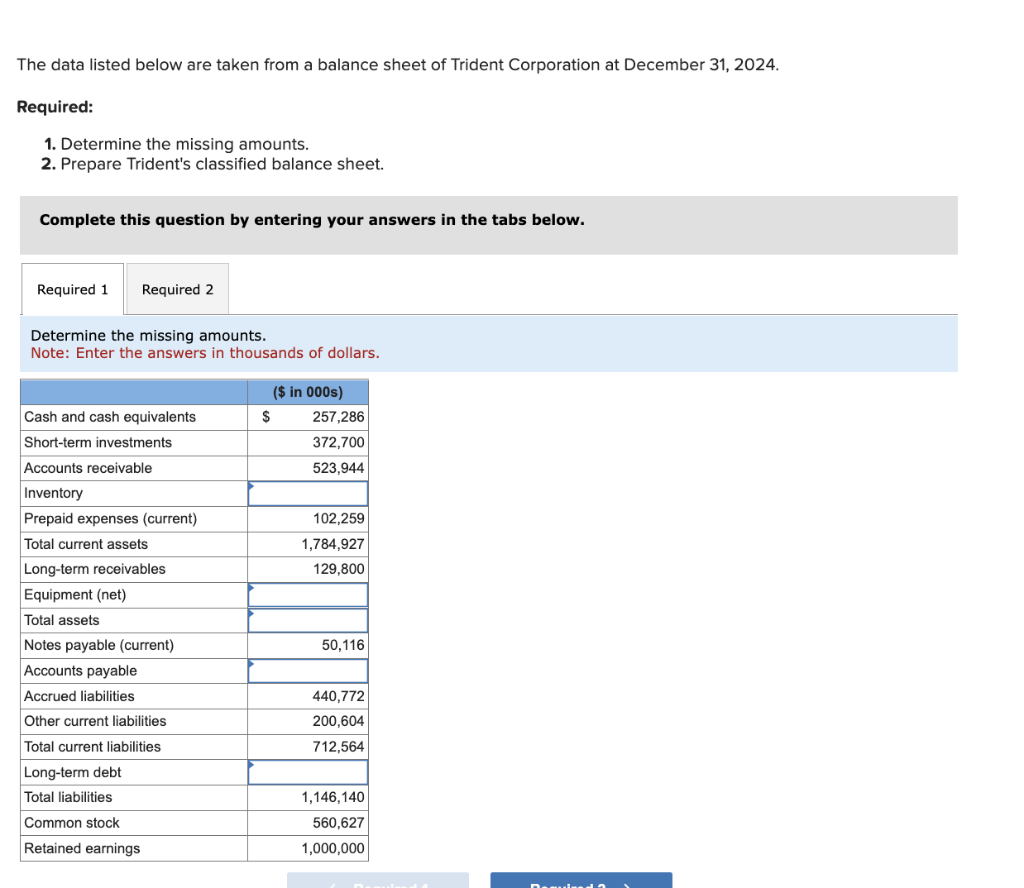Click the Required 1 back button
Viewport: 1024px width, 888px height.
378,881
